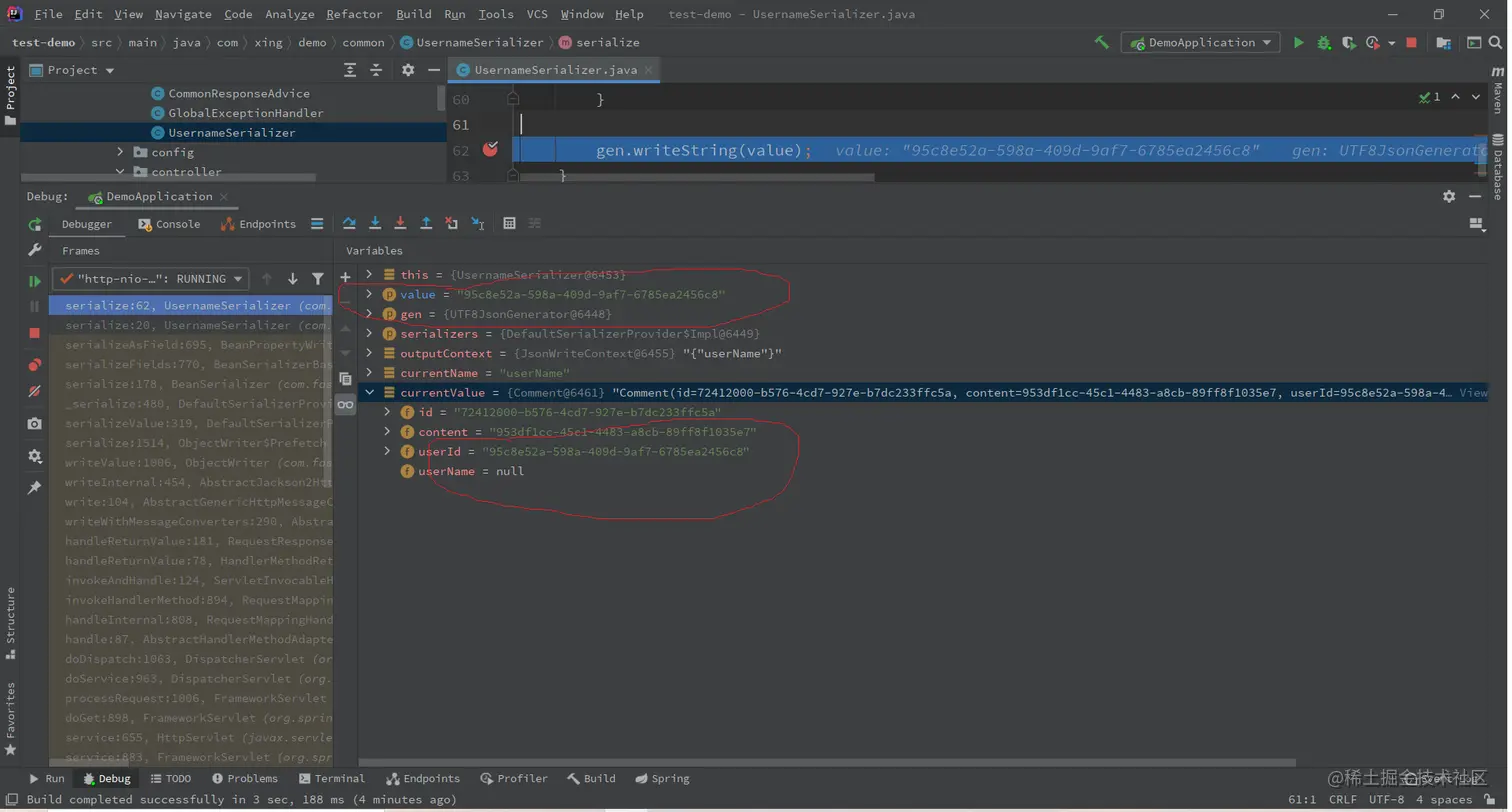Add new watch with plus icon
This screenshot has height=812, width=1512.
click(345, 277)
